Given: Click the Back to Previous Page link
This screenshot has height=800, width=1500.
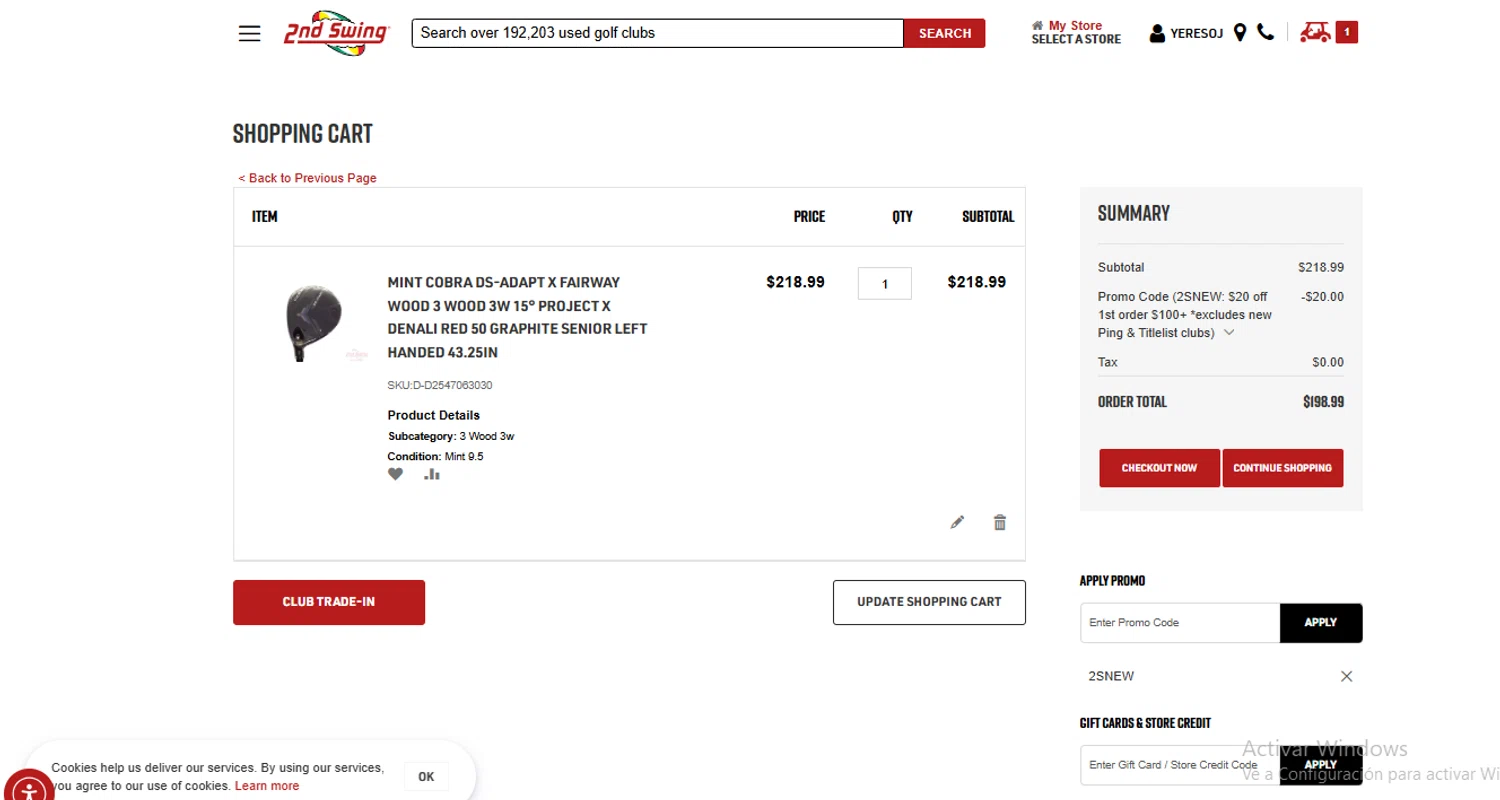Looking at the screenshot, I should (307, 178).
